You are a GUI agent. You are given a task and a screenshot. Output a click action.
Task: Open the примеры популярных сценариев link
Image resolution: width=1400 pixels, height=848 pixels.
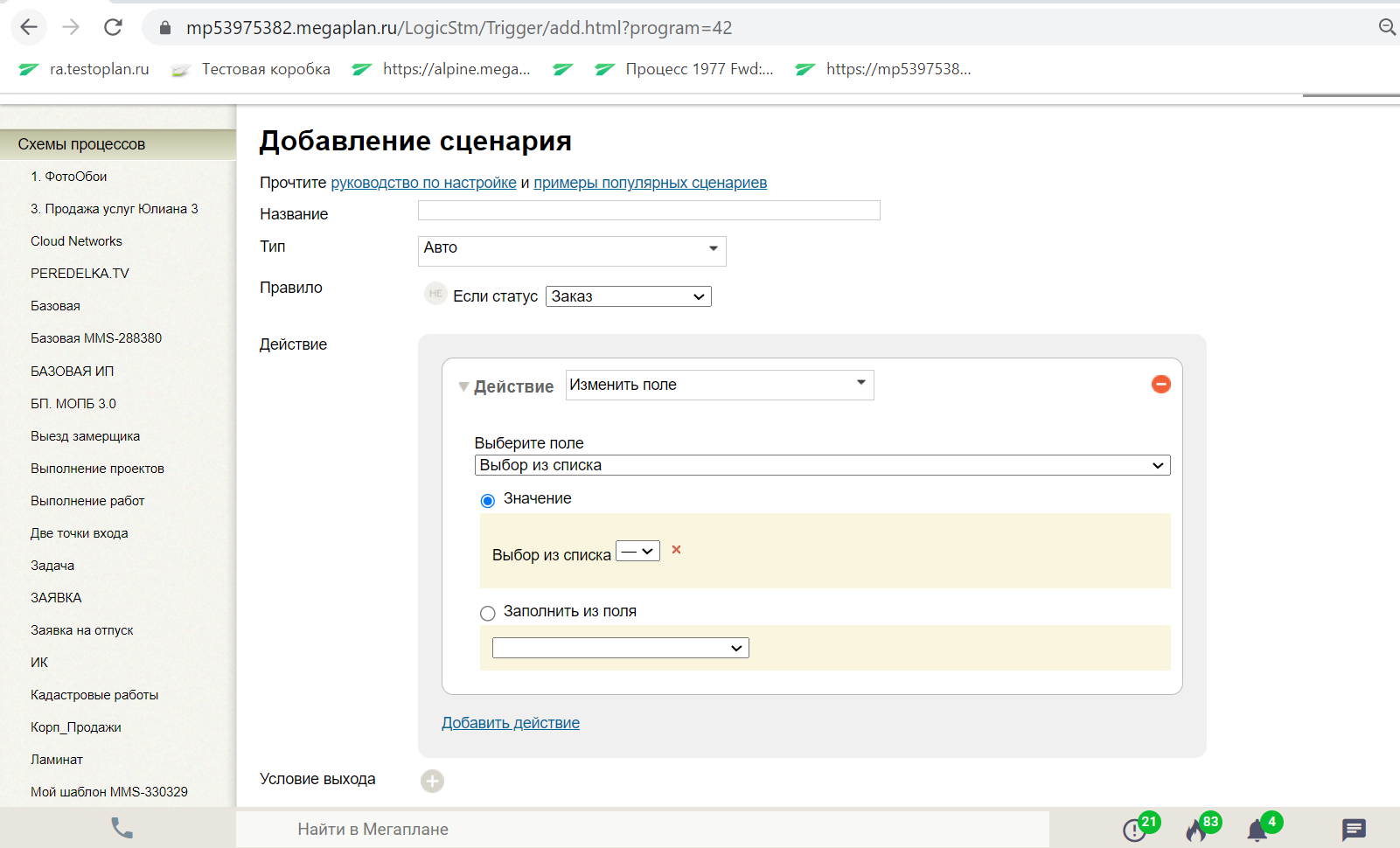coord(650,183)
